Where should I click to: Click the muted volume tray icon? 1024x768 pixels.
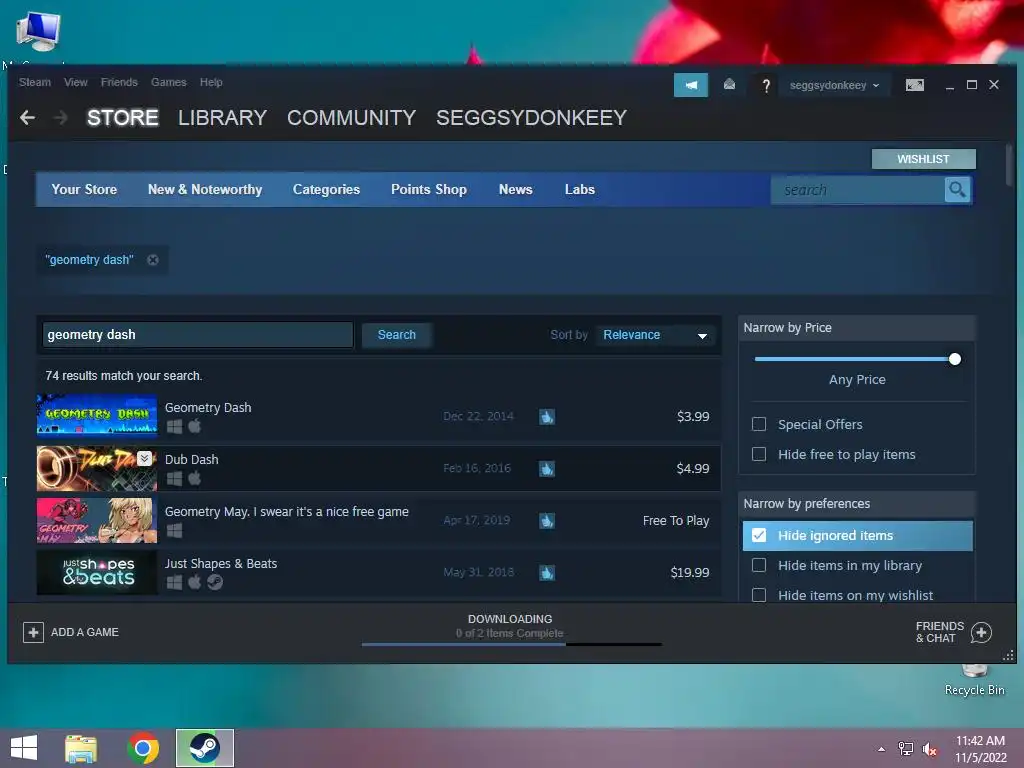[x=929, y=749]
